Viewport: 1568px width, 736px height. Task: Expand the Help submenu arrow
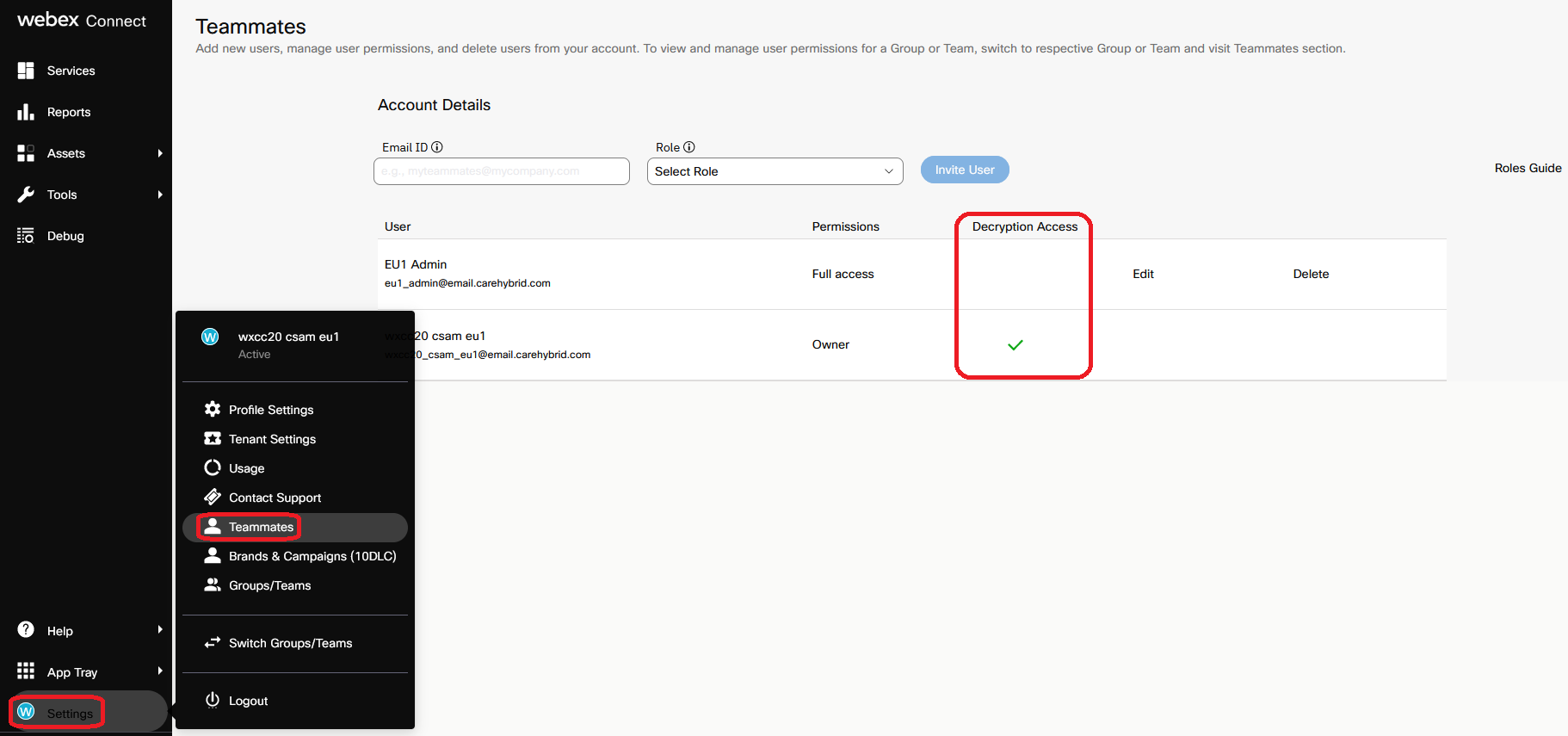click(x=160, y=630)
